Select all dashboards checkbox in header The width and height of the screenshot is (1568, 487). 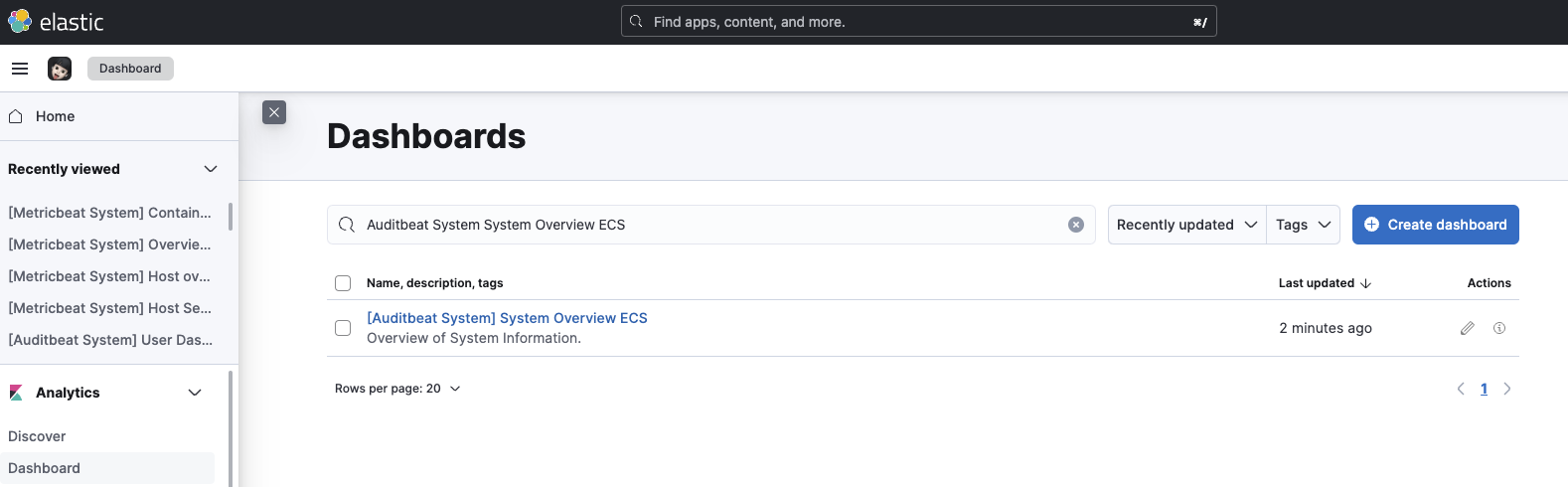click(x=343, y=283)
